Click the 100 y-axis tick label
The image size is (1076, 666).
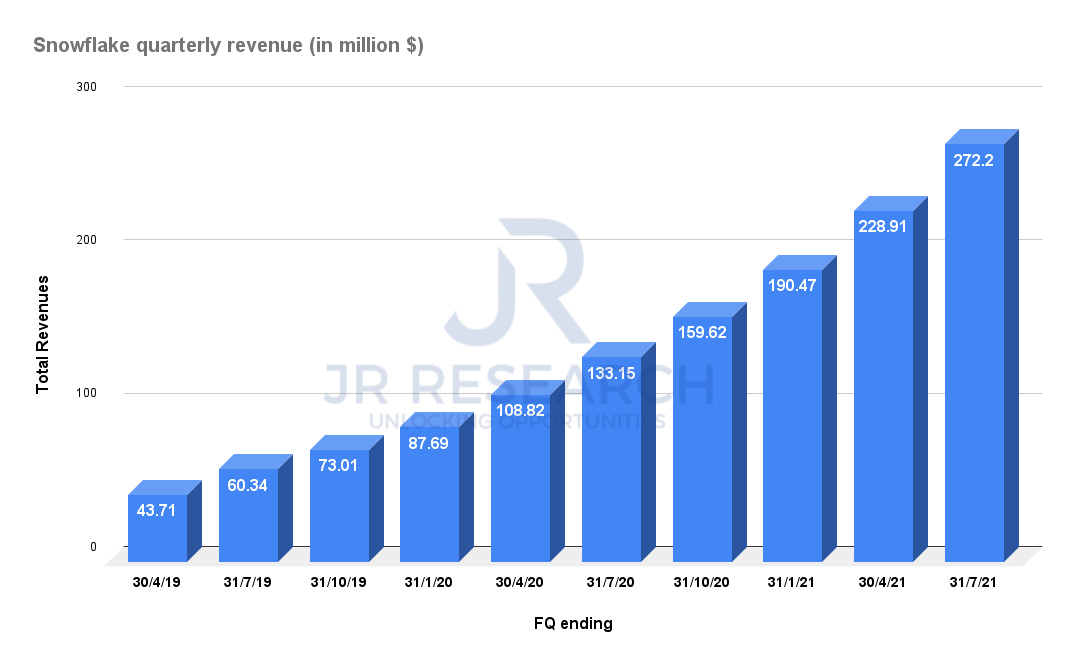86,394
